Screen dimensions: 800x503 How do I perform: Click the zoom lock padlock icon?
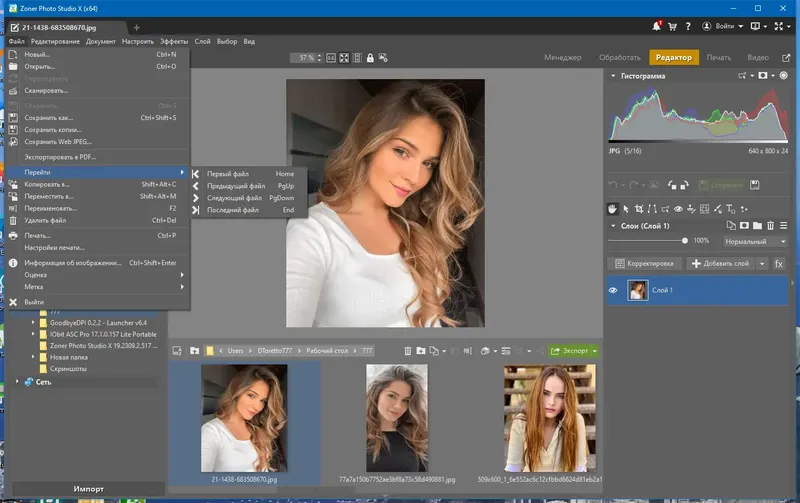[x=370, y=58]
